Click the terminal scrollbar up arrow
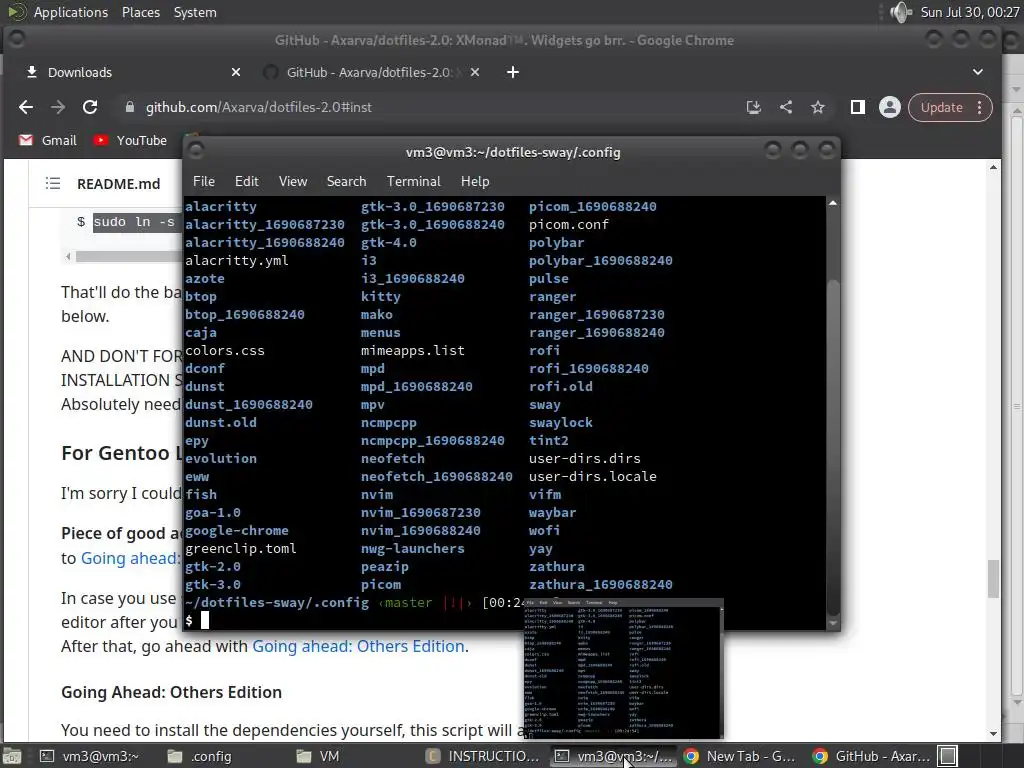1024x768 pixels. pyautogui.click(x=833, y=204)
